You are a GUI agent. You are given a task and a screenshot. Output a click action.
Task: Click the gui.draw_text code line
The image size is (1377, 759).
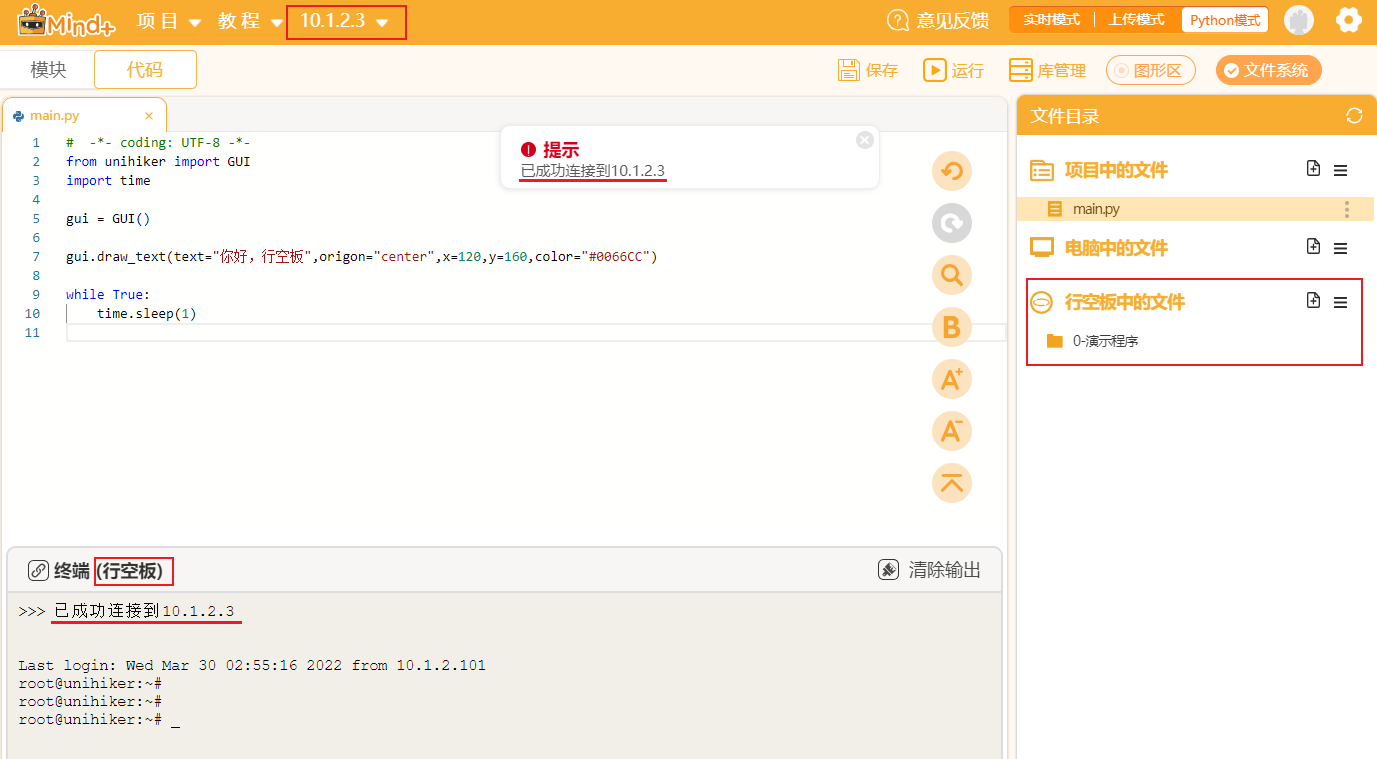(362, 256)
